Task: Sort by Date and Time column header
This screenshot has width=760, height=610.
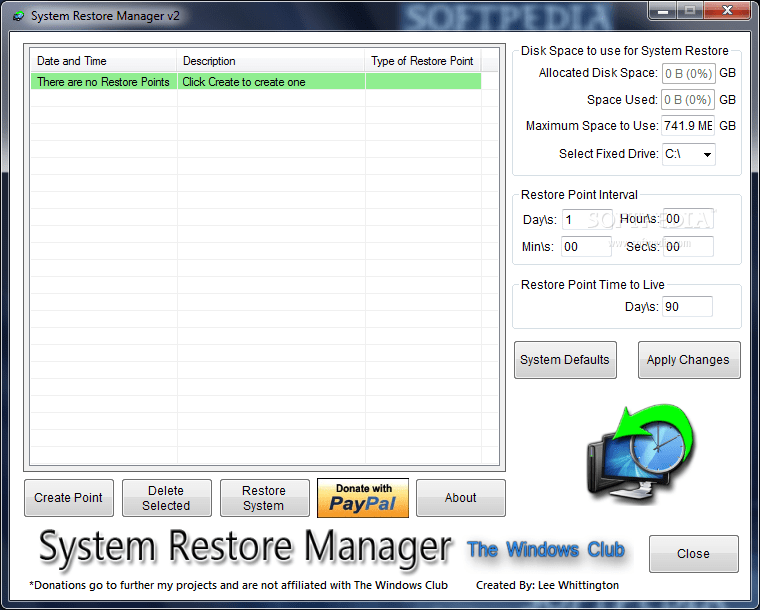Action: (103, 61)
